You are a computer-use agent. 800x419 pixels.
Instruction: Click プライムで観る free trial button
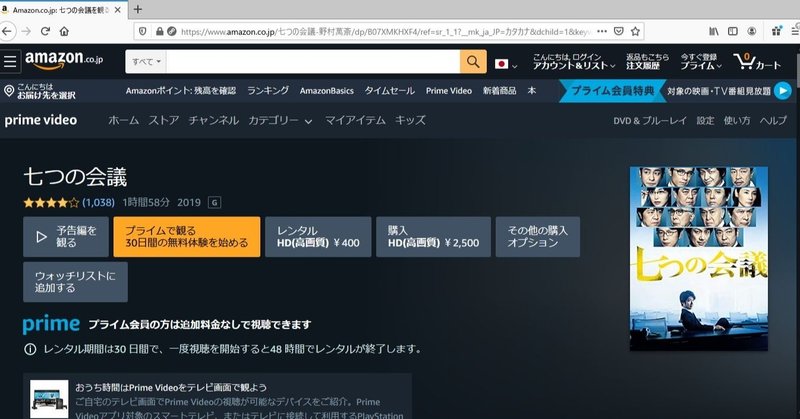pyautogui.click(x=187, y=237)
